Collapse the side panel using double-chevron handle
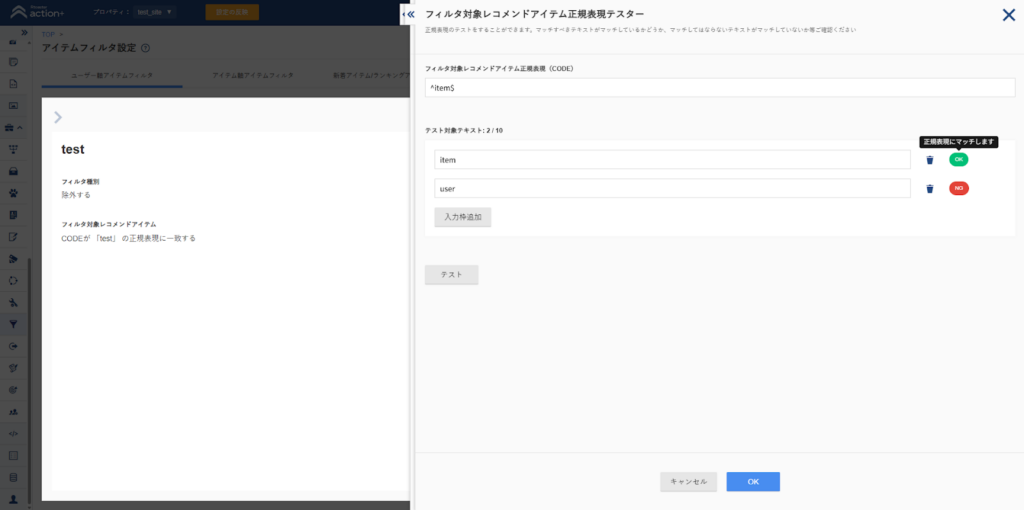The image size is (1024, 510). coord(408,14)
